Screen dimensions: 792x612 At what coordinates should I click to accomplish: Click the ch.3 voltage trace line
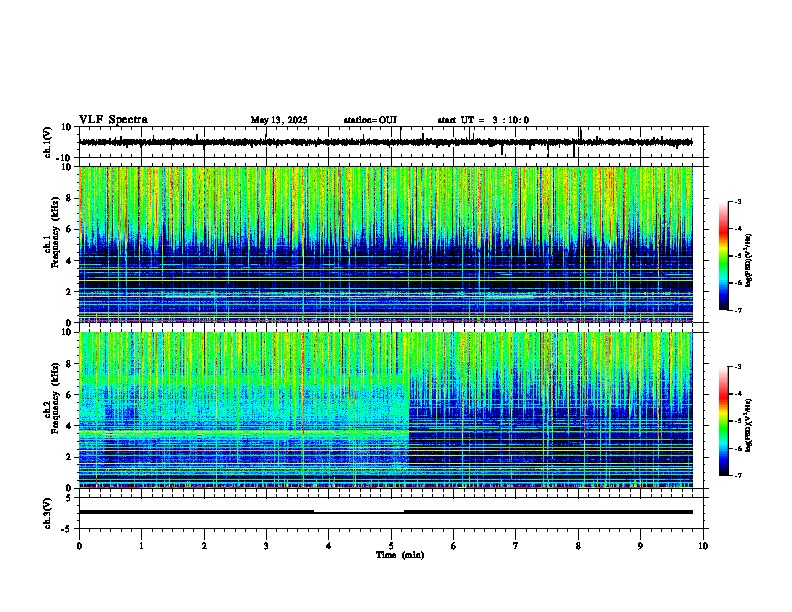[x=385, y=512]
